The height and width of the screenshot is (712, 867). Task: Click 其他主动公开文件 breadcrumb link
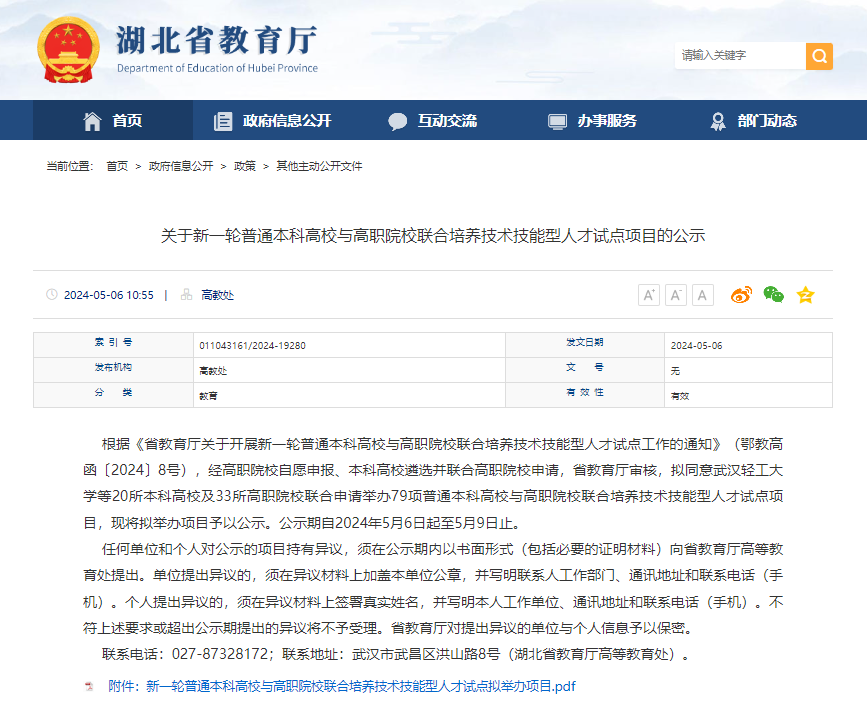319,166
